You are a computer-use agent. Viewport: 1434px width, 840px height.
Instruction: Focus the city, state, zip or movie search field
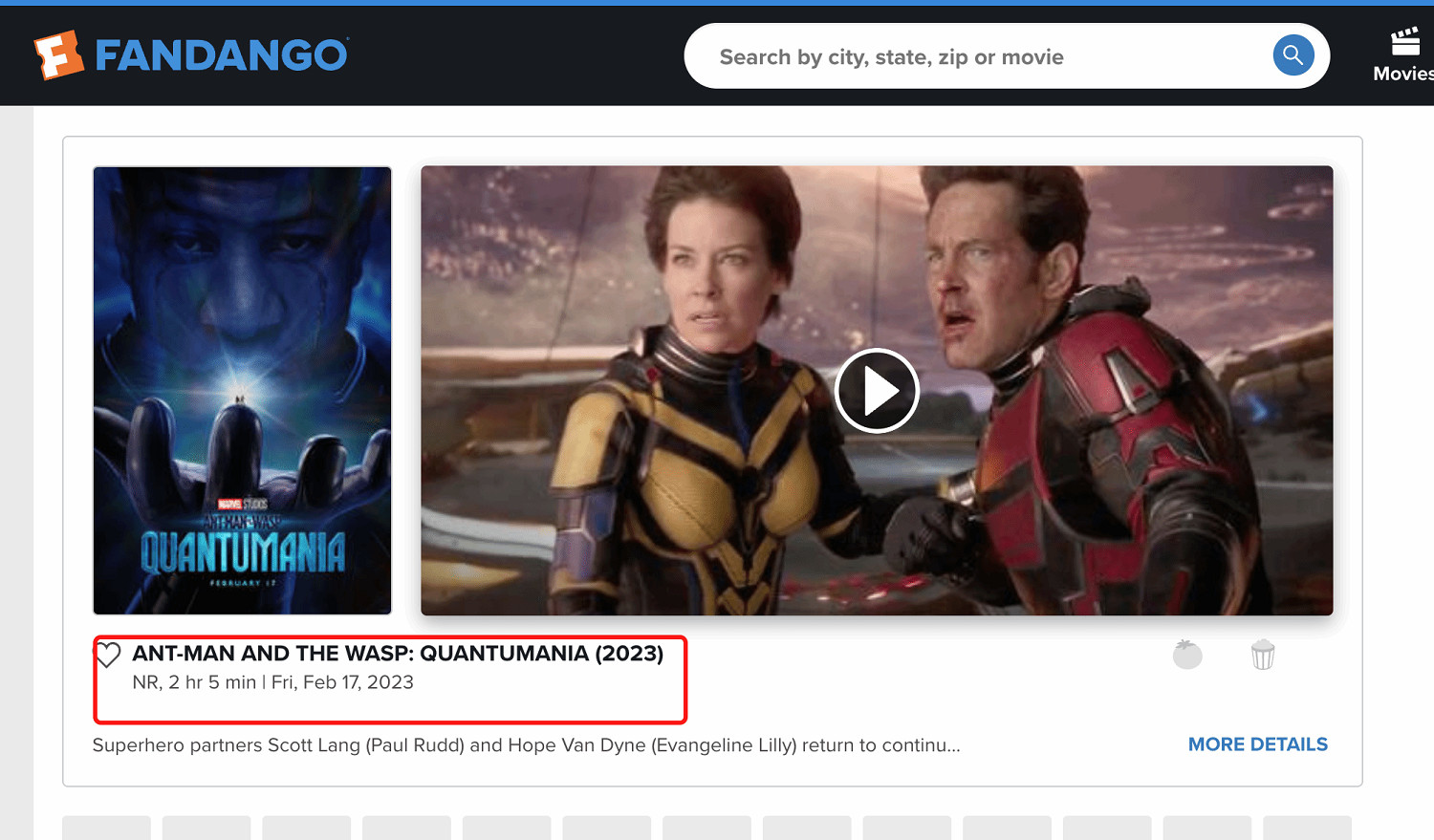(985, 56)
